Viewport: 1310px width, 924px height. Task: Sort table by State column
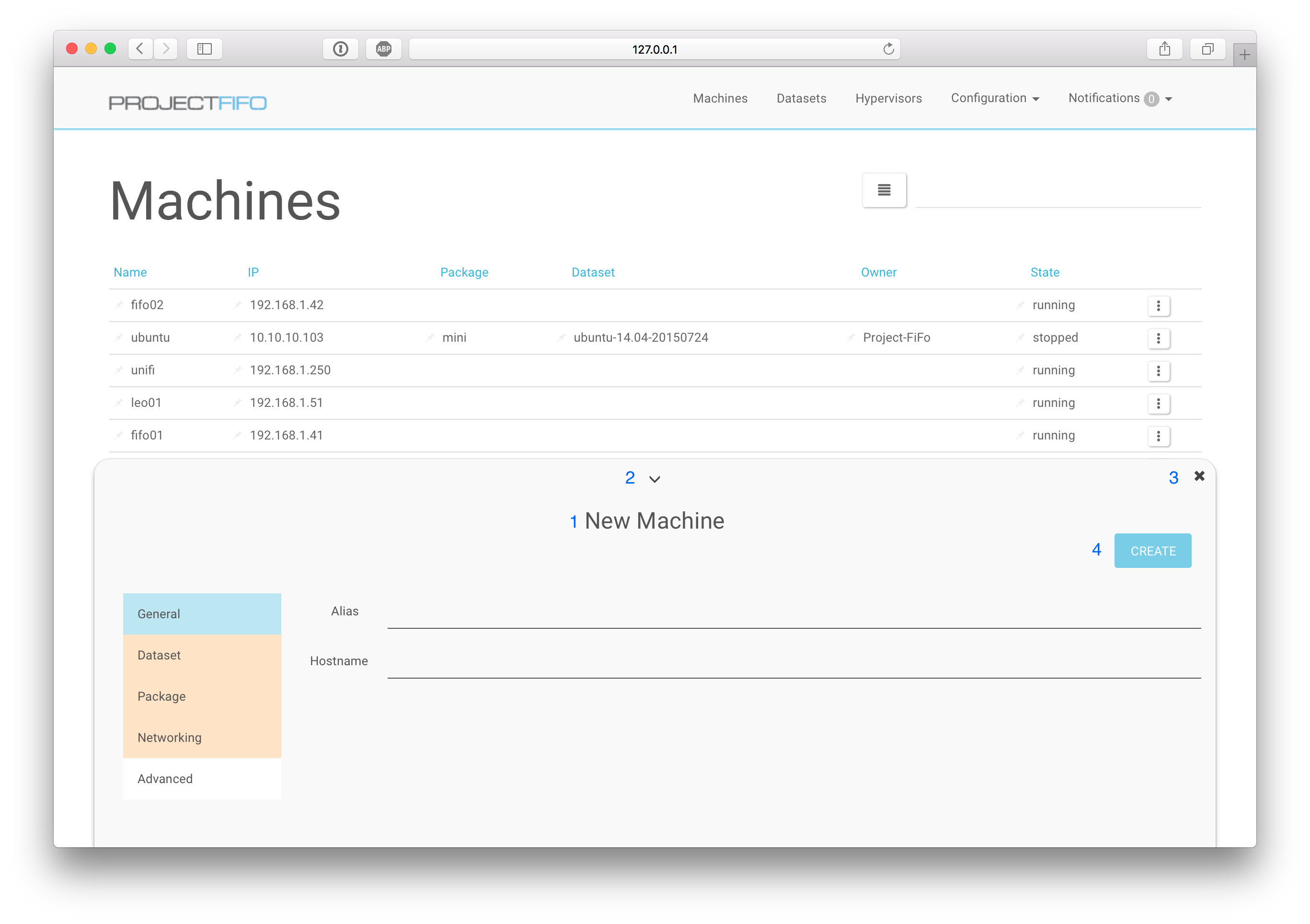(1044, 272)
